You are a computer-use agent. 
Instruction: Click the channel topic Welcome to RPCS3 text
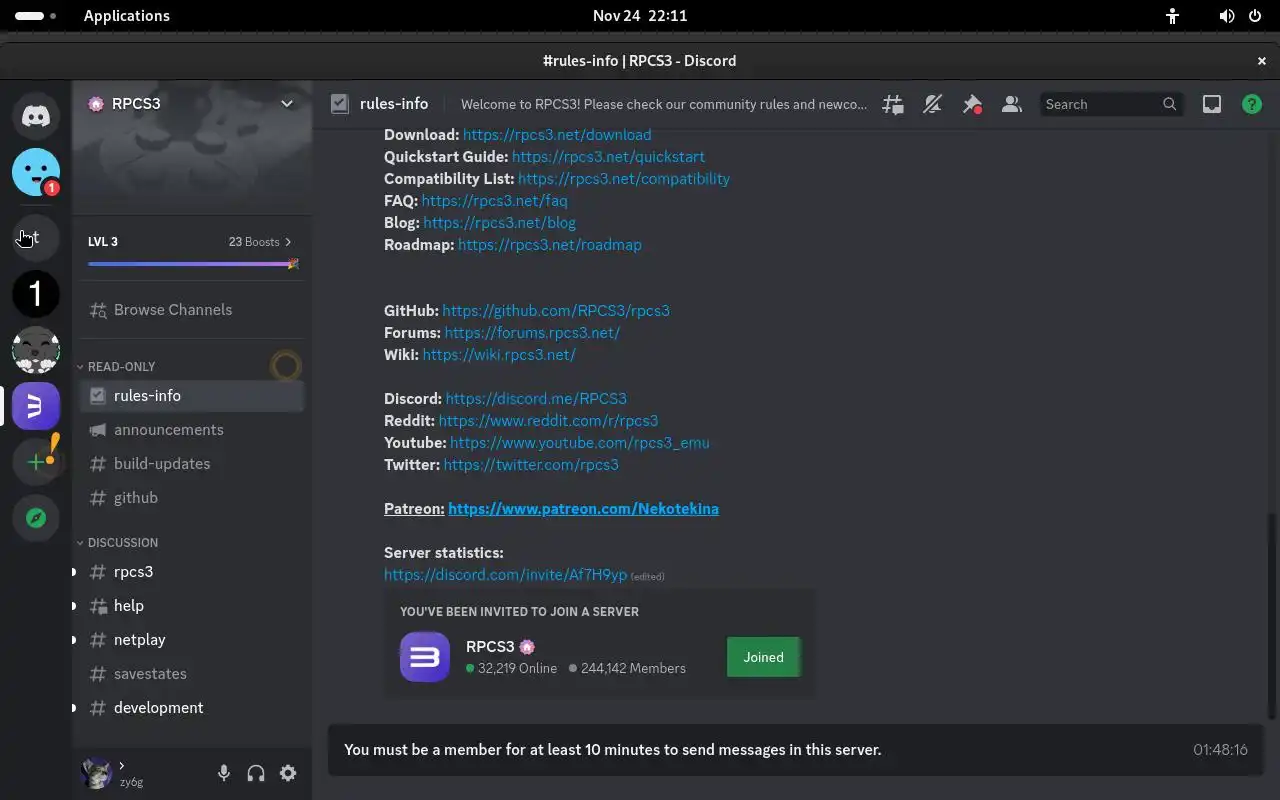pyautogui.click(x=664, y=104)
